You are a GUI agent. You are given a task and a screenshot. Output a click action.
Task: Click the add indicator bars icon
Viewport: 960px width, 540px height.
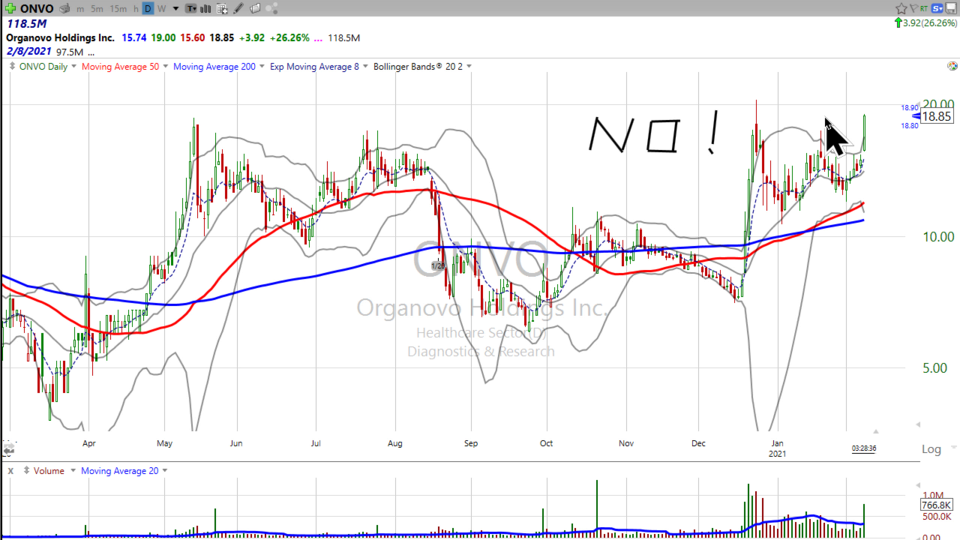(206, 9)
